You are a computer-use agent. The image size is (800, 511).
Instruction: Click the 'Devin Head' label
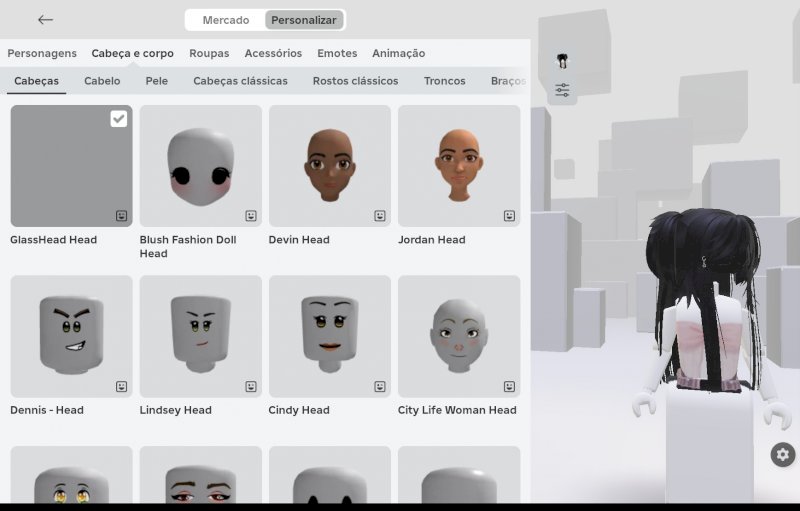(x=299, y=240)
